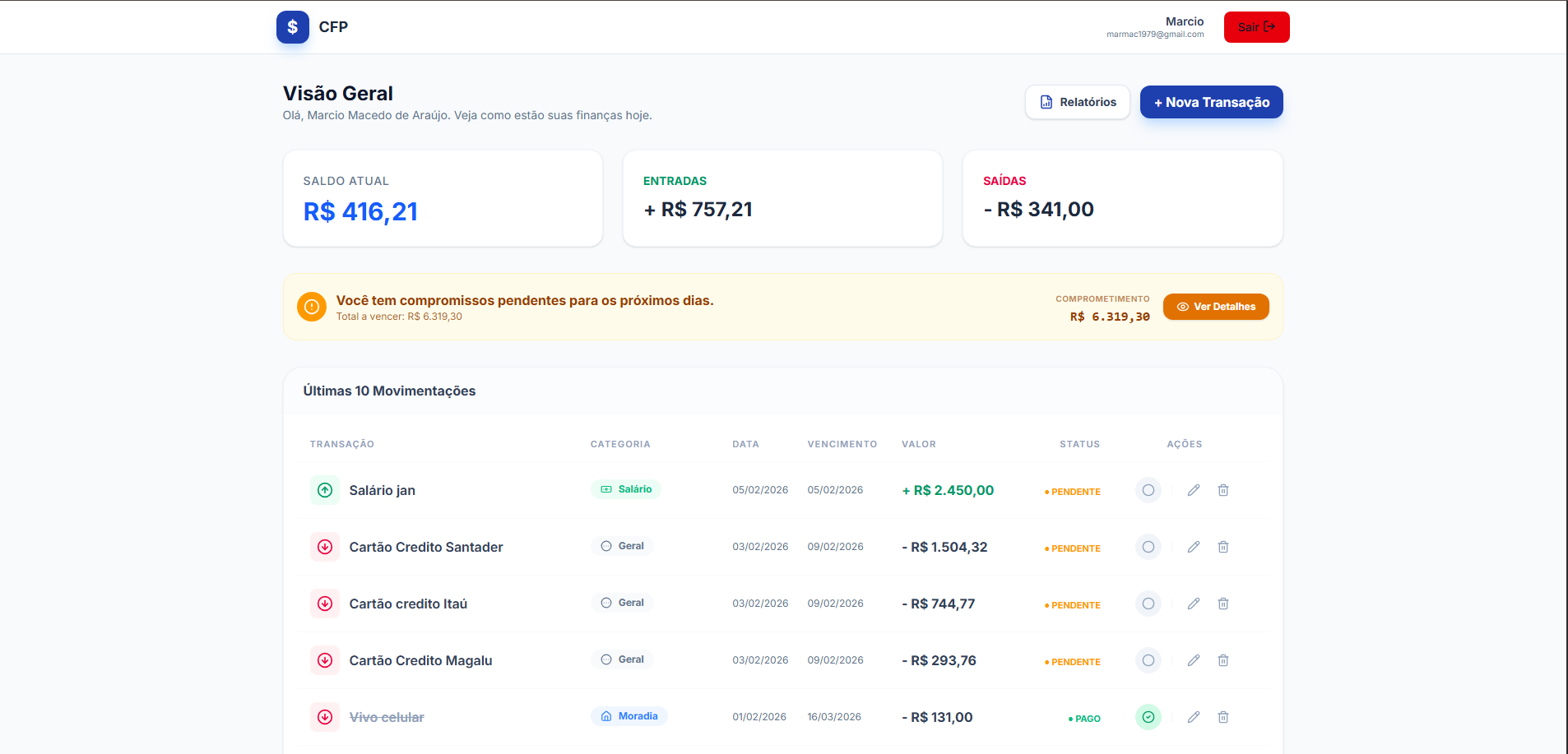Click the CFP dollar sign logo
The width and height of the screenshot is (1568, 754).
coord(292,27)
